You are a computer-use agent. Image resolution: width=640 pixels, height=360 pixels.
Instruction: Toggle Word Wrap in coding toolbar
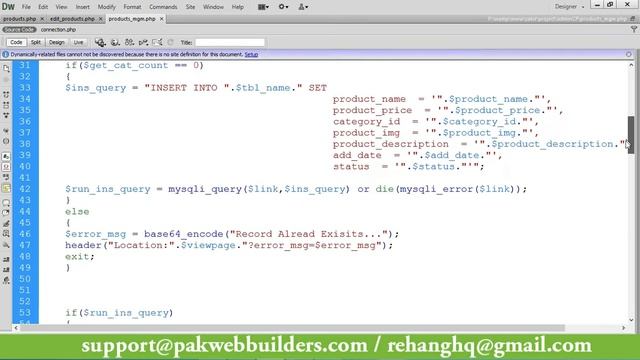point(6,178)
